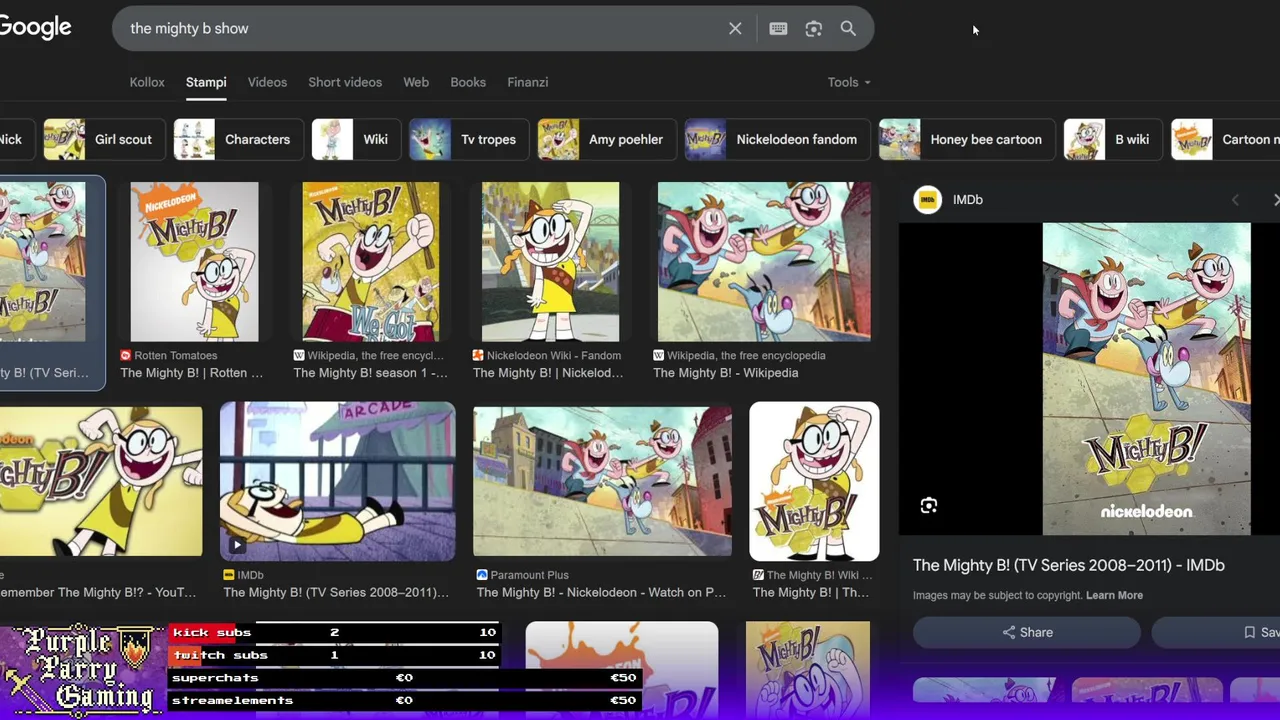Open the YouTube 'Remember The Mighty B!?' thumbnail
The image size is (1280, 720).
click(x=100, y=481)
